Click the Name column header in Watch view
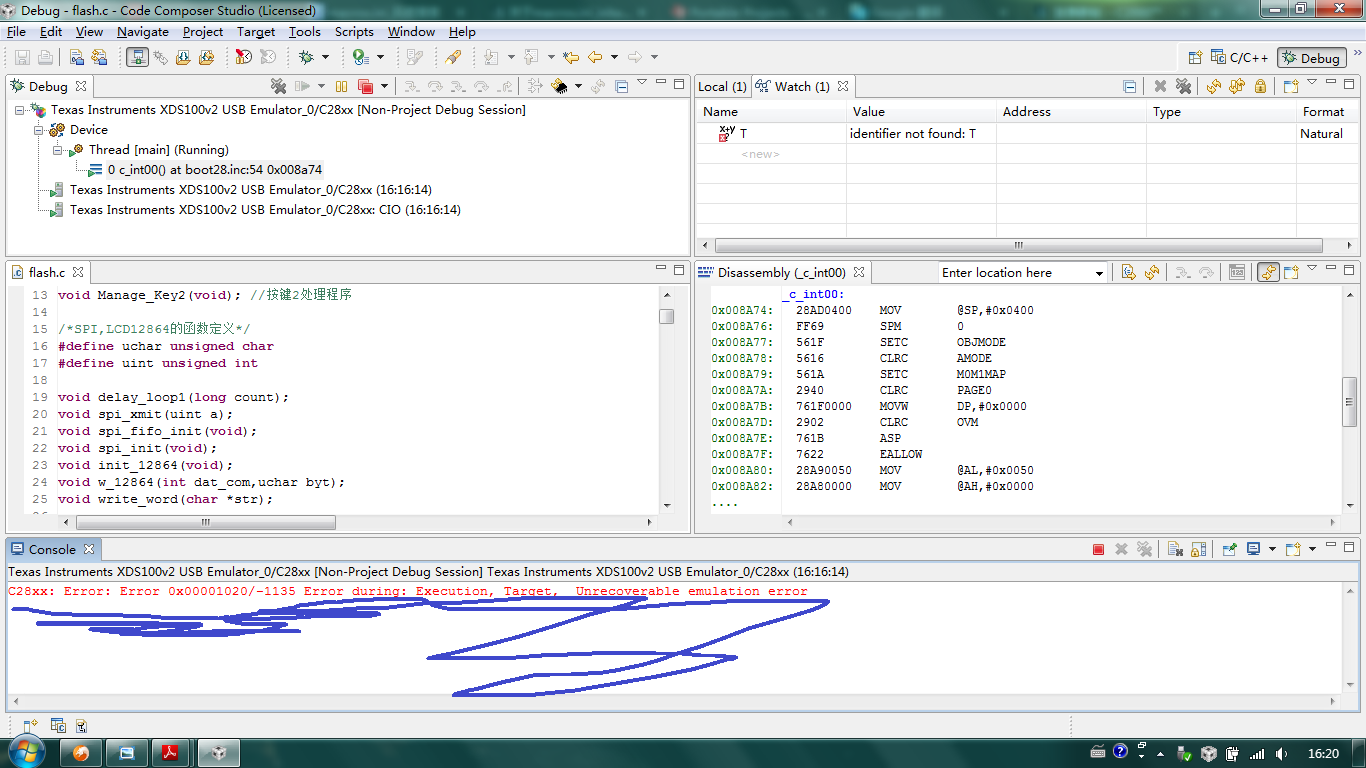 point(771,112)
